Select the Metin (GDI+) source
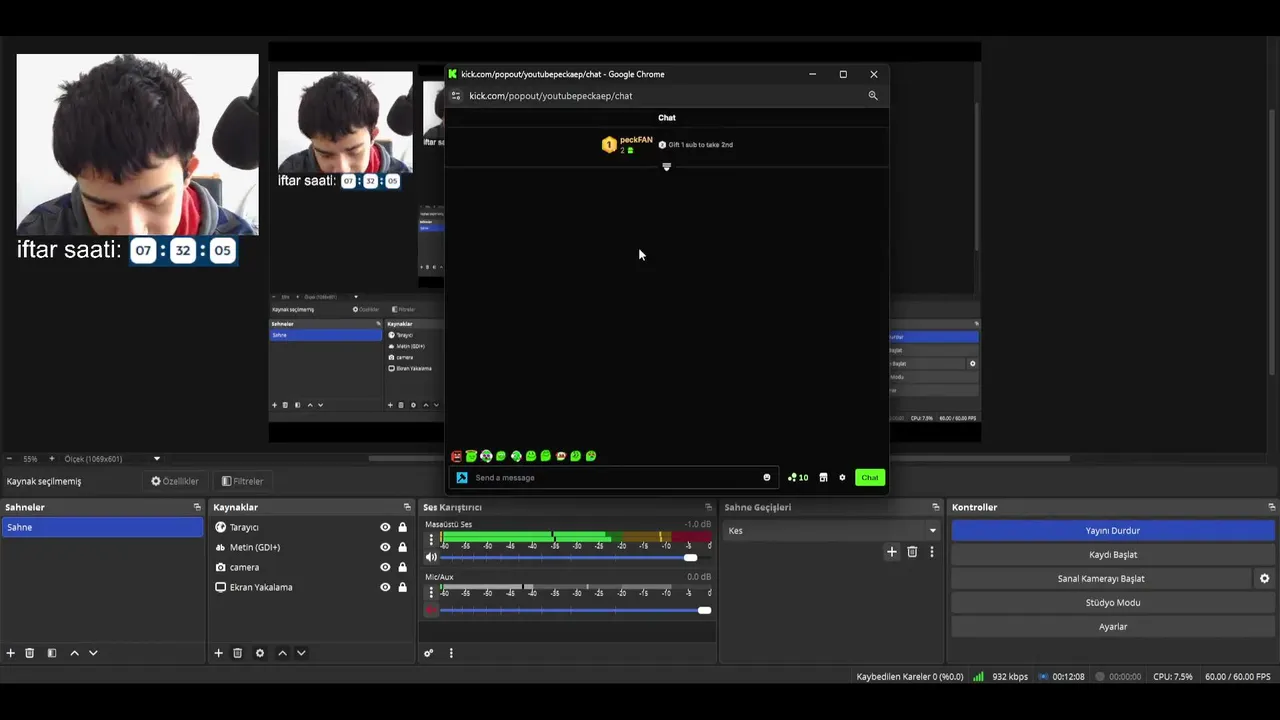This screenshot has width=1280, height=720. click(x=255, y=547)
